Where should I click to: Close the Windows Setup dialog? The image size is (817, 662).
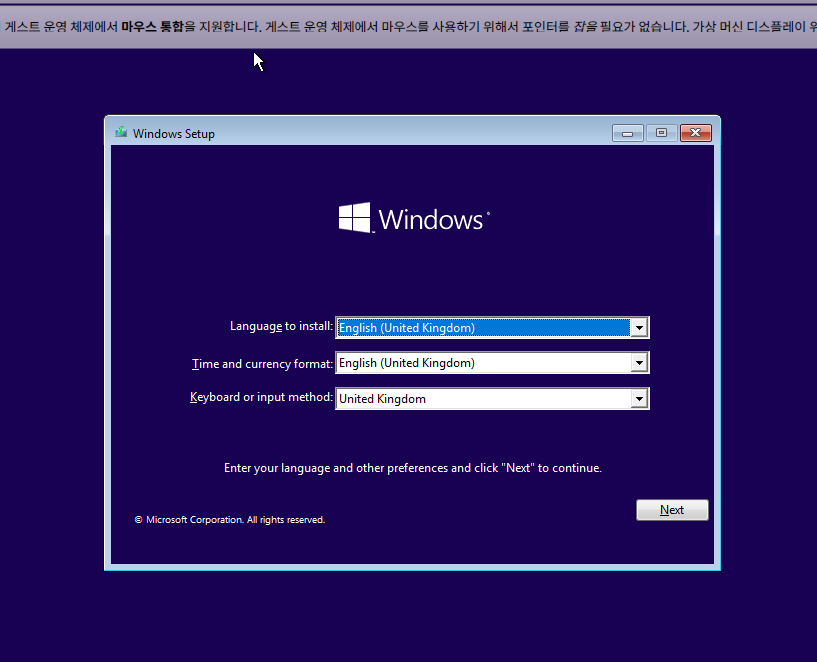pyautogui.click(x=696, y=133)
